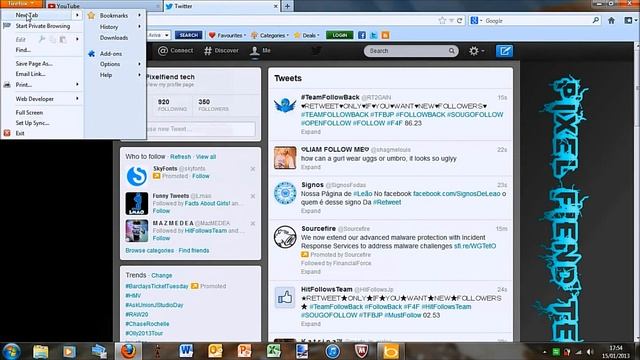Choose Start Private Browsing
The width and height of the screenshot is (640, 360).
(43, 26)
